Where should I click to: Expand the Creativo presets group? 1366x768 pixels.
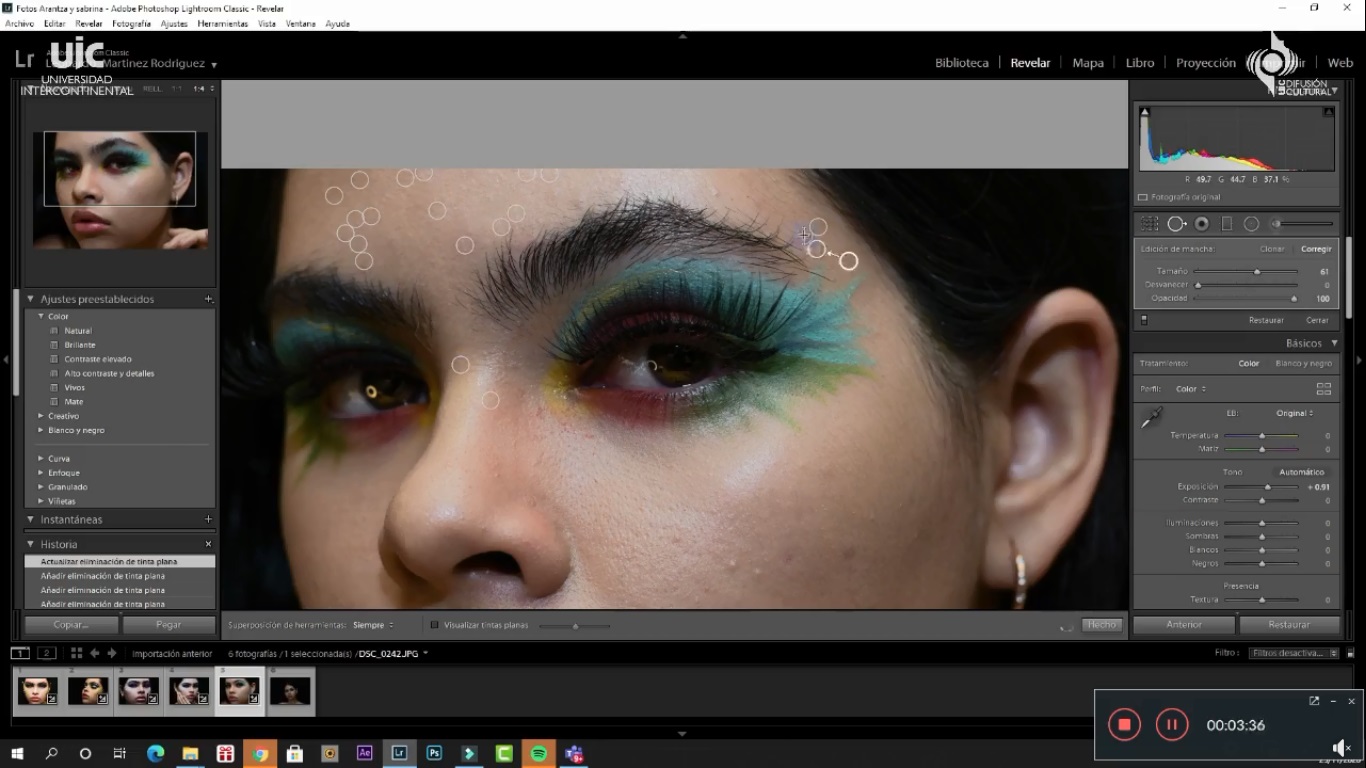tap(41, 416)
